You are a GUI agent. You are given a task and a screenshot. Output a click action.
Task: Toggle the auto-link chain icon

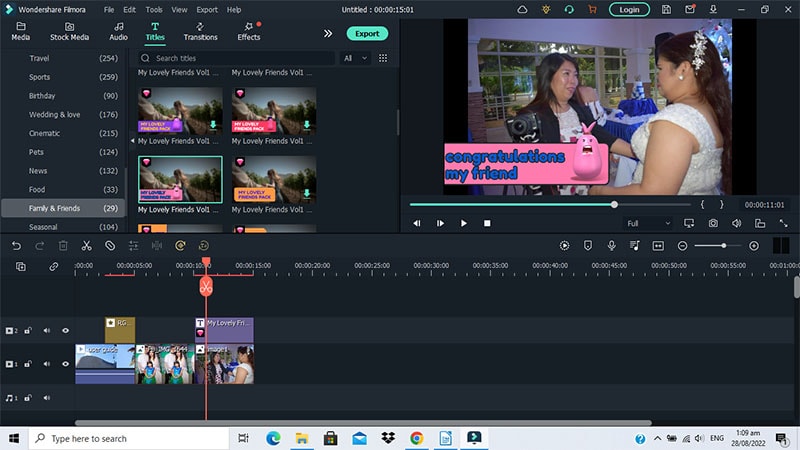pyautogui.click(x=54, y=266)
